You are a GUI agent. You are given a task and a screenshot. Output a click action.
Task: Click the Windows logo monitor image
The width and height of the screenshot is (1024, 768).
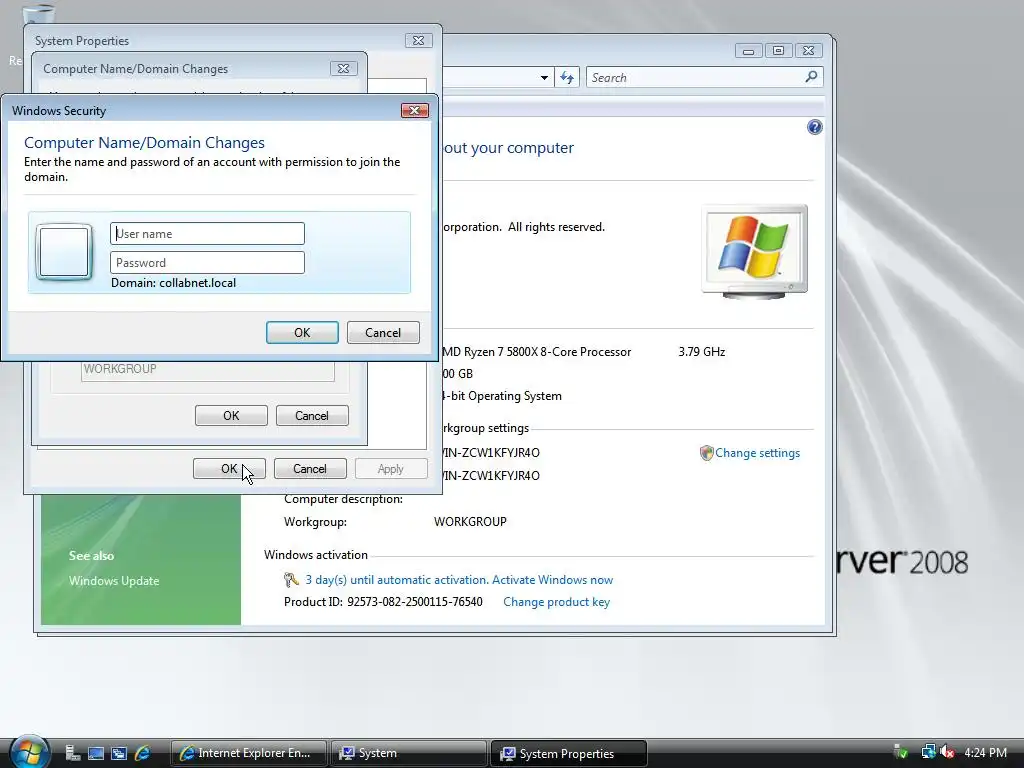754,252
